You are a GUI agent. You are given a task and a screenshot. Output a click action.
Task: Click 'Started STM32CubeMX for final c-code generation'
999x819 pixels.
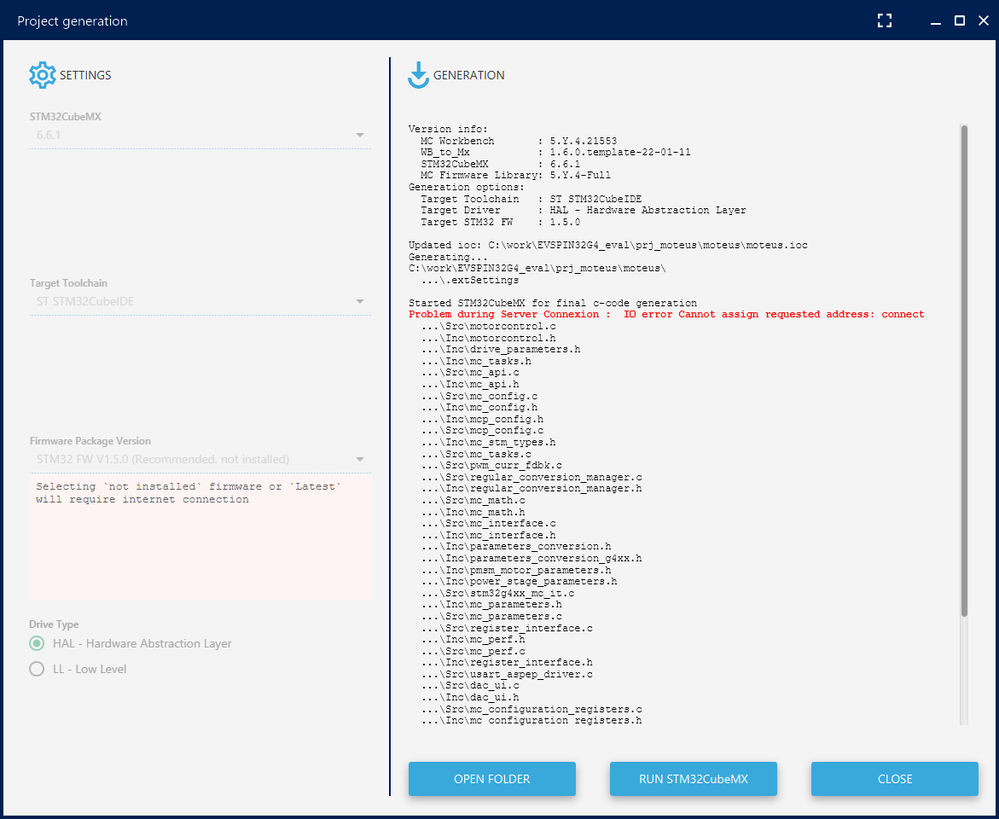pyautogui.click(x=553, y=303)
